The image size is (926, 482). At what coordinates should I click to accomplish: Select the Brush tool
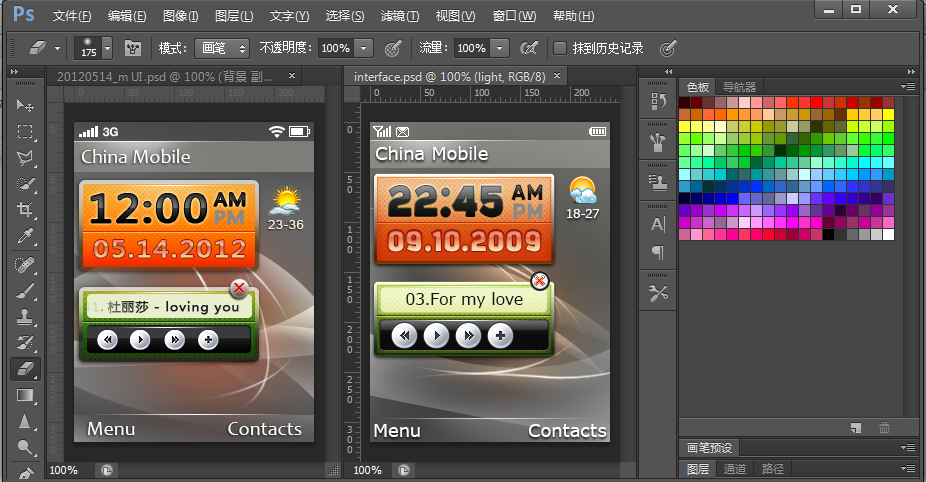point(25,291)
